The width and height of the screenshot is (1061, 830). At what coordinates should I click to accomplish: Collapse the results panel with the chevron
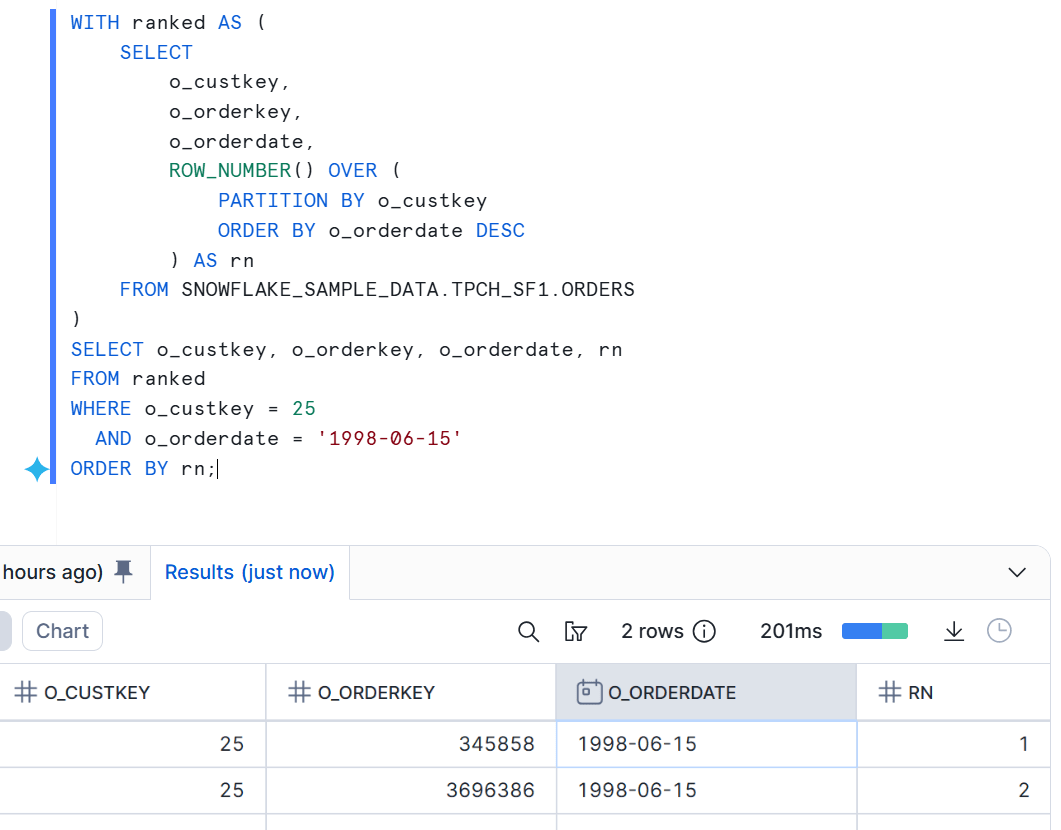[x=1017, y=573]
